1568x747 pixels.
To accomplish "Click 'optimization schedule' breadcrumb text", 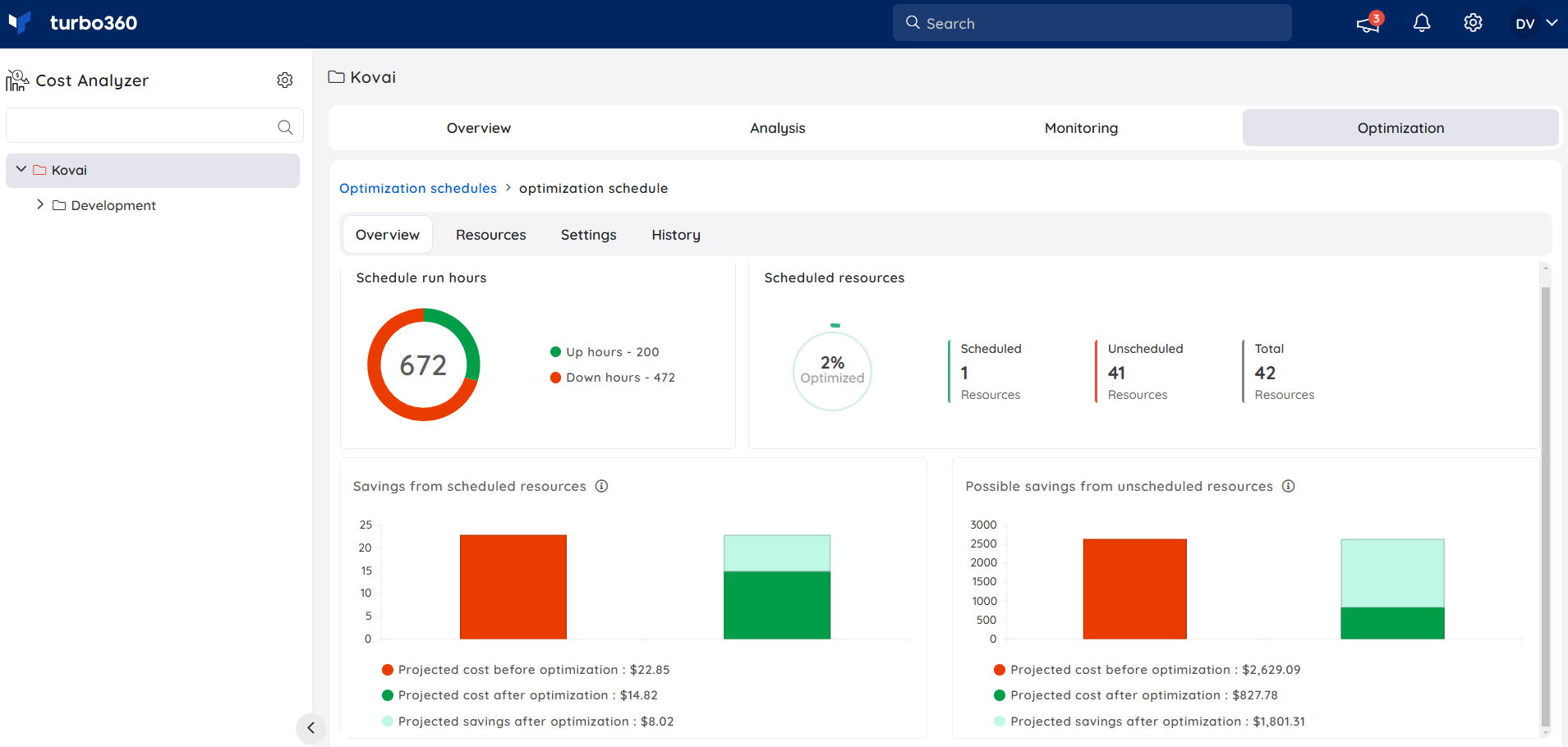I will tap(593, 188).
